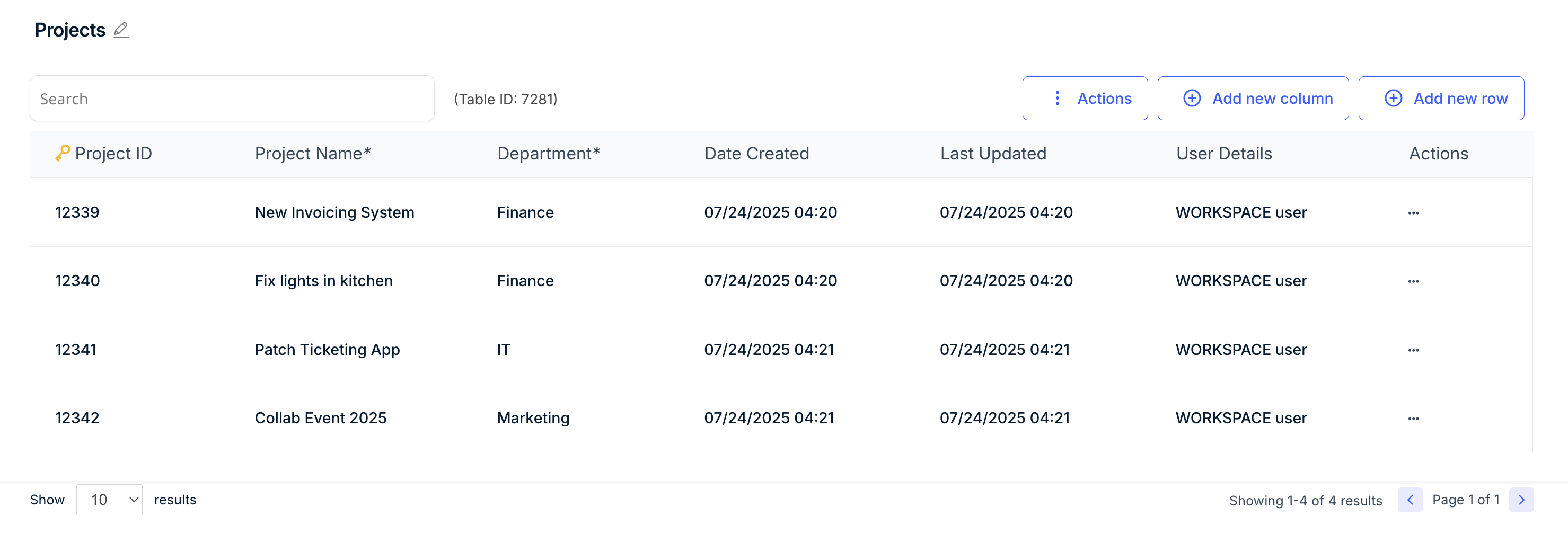Image resolution: width=1568 pixels, height=534 pixels.
Task: Open the Actions menu button
Action: (1085, 99)
